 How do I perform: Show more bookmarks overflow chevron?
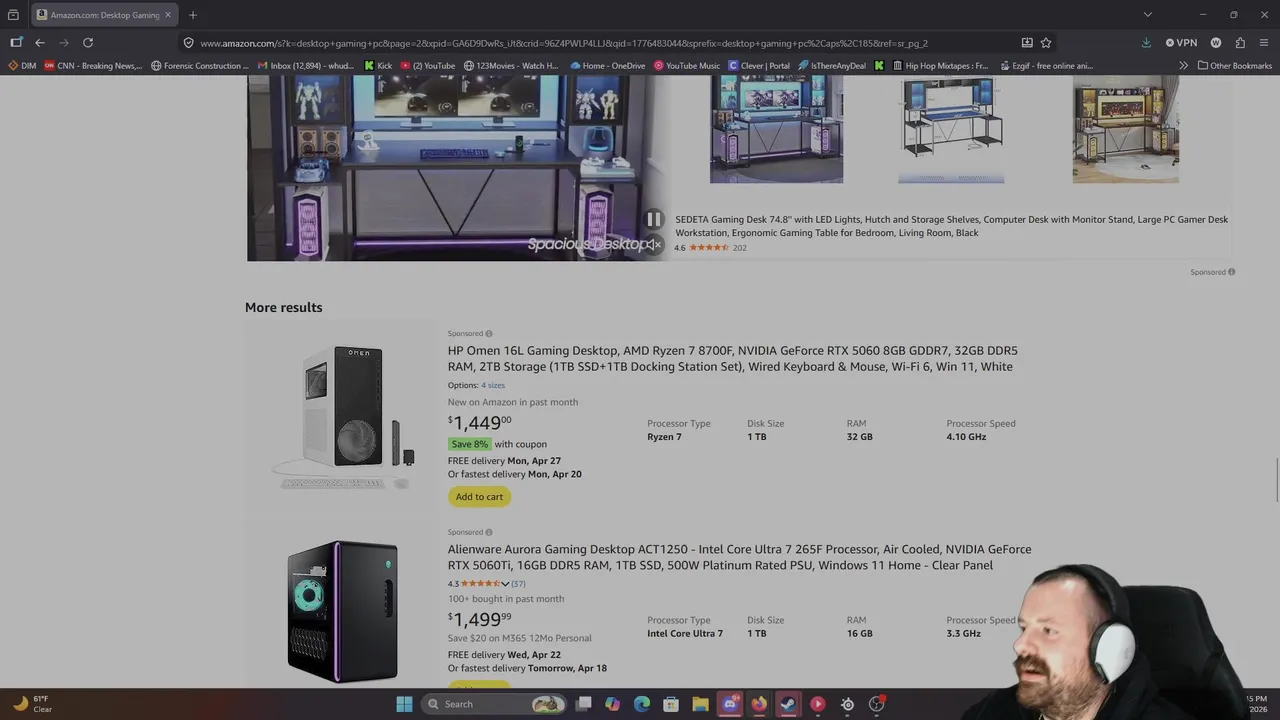pos(1184,66)
